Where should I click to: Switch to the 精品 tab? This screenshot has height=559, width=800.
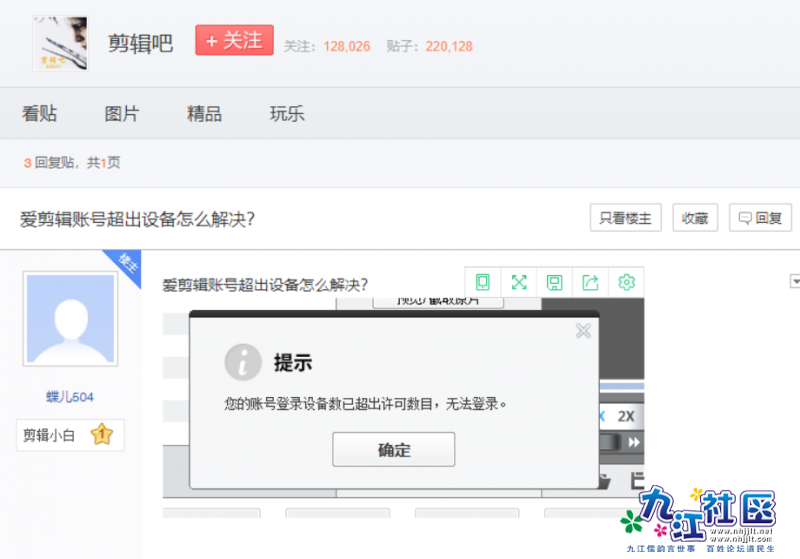tap(204, 113)
